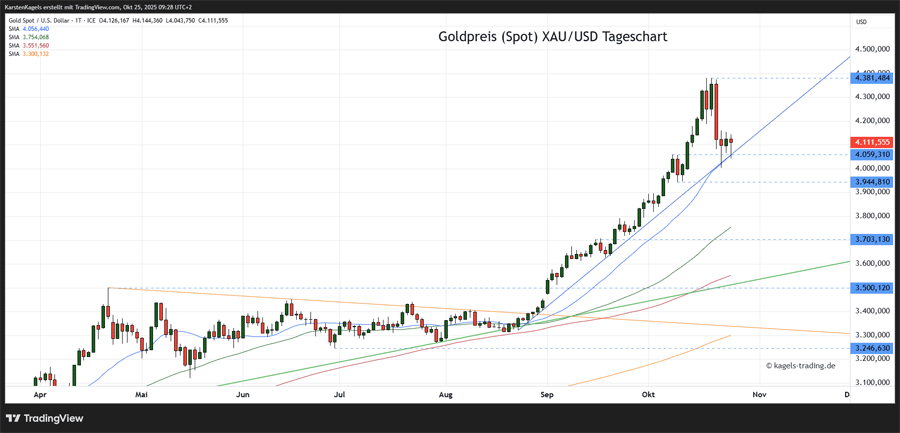Screen dimensions: 900x433
Task: Click the 3.944,810 price level tag
Action: click(x=871, y=182)
